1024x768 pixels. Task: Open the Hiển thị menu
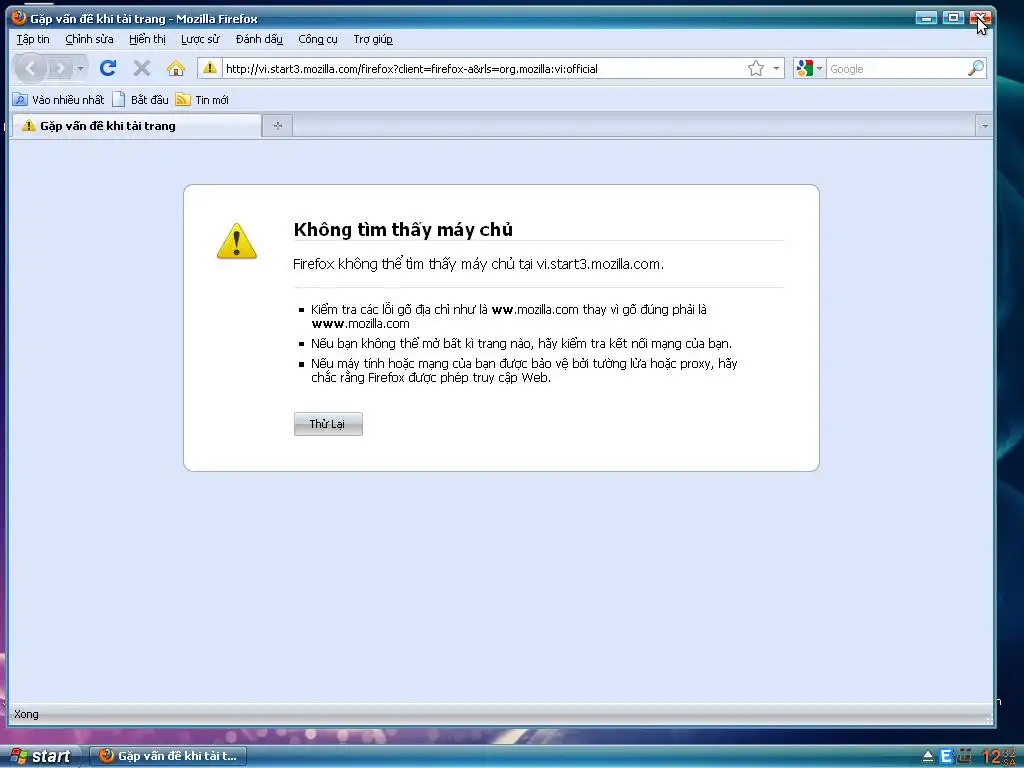pyautogui.click(x=147, y=39)
